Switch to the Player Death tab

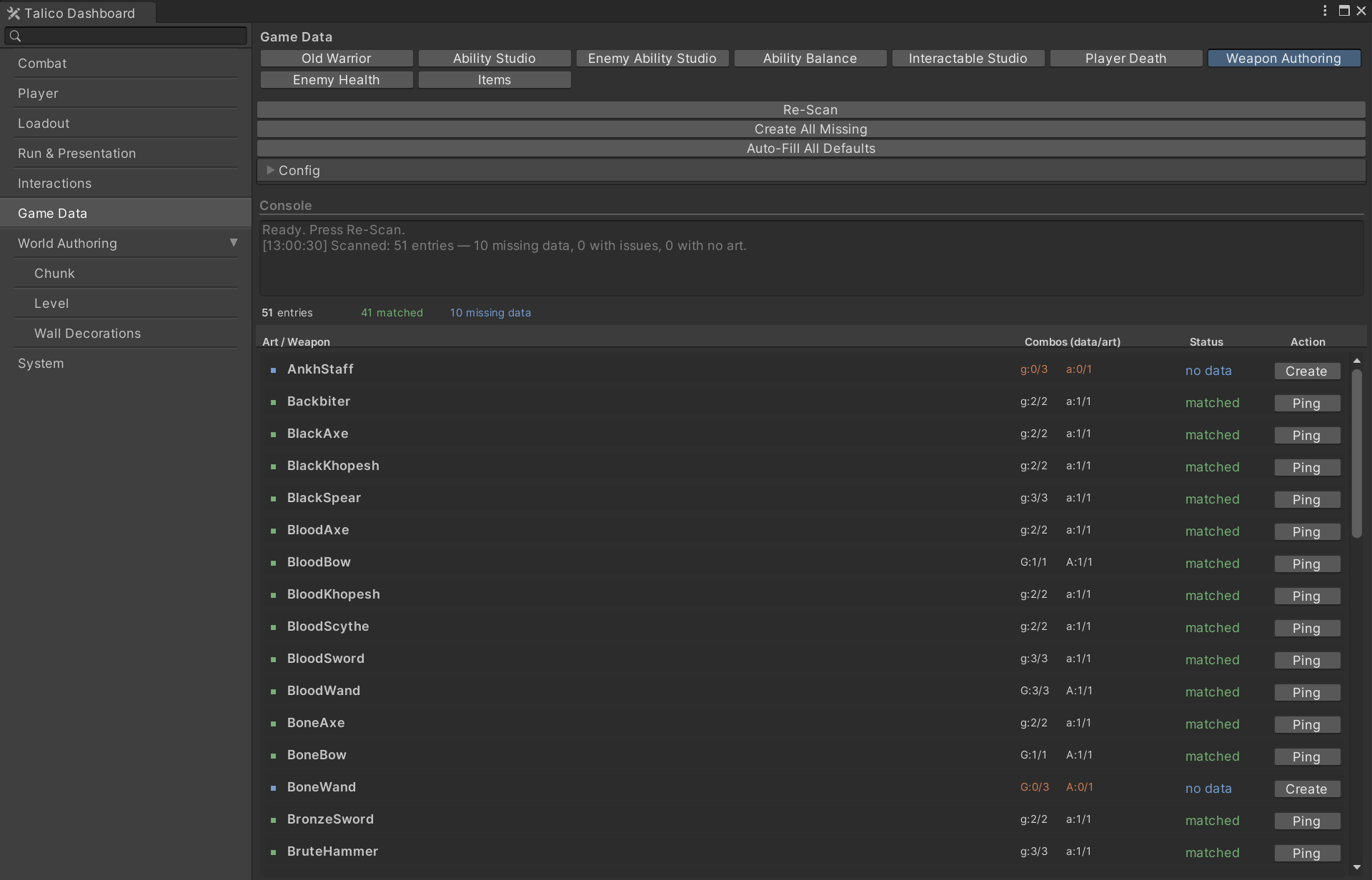(x=1126, y=59)
